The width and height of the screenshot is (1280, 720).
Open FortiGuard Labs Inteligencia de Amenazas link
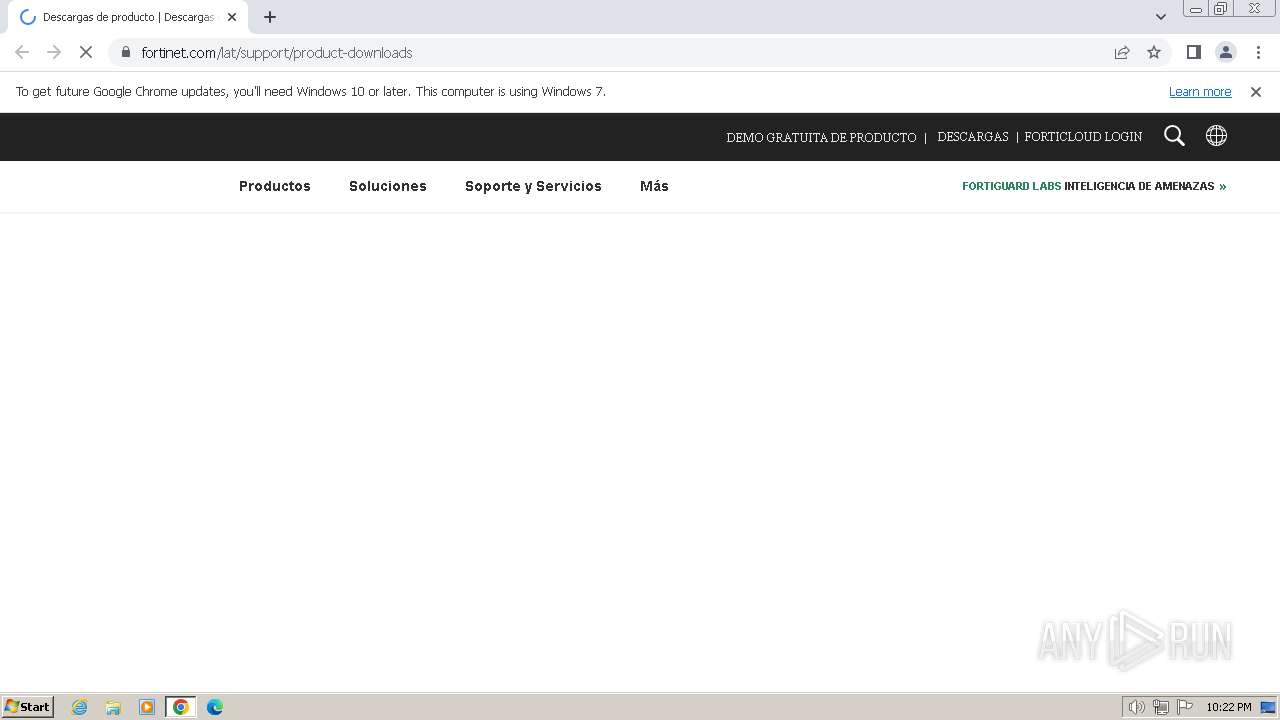1094,186
